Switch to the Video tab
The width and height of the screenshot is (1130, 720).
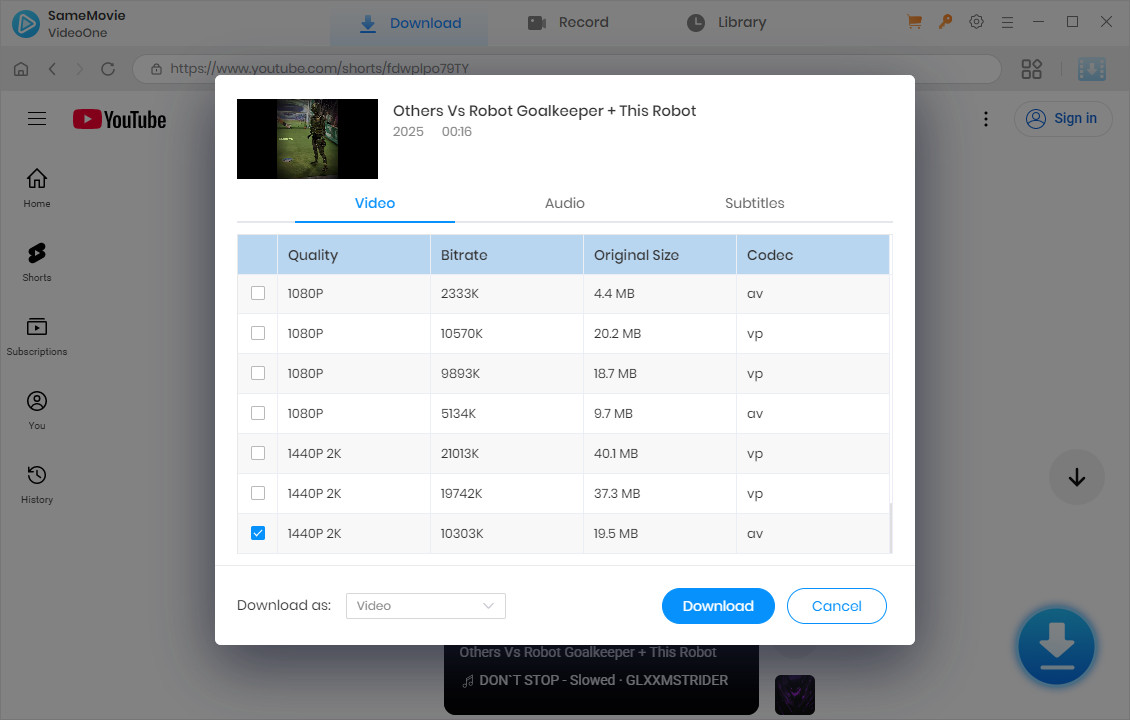375,203
